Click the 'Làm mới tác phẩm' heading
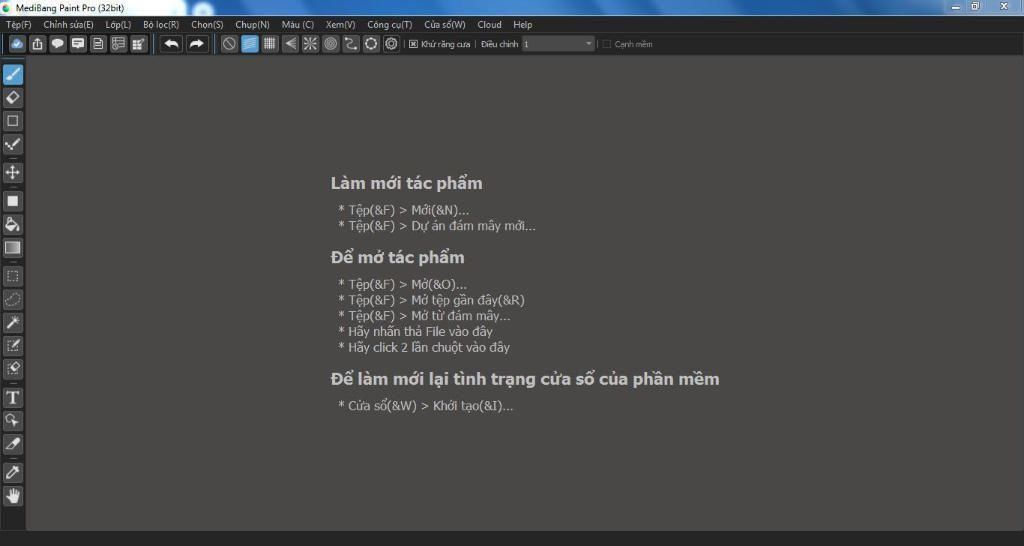 pos(406,184)
